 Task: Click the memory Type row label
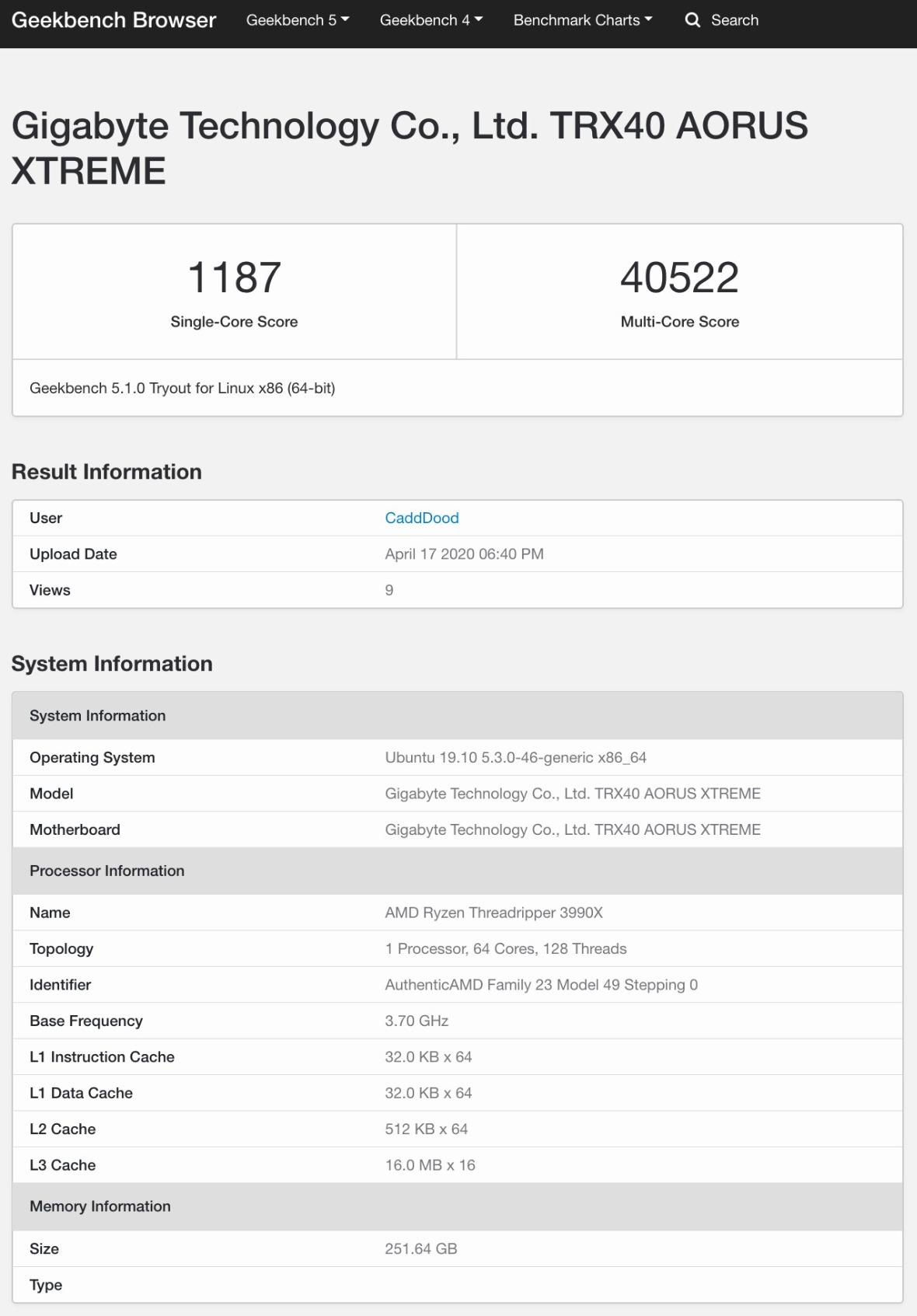(x=46, y=1285)
